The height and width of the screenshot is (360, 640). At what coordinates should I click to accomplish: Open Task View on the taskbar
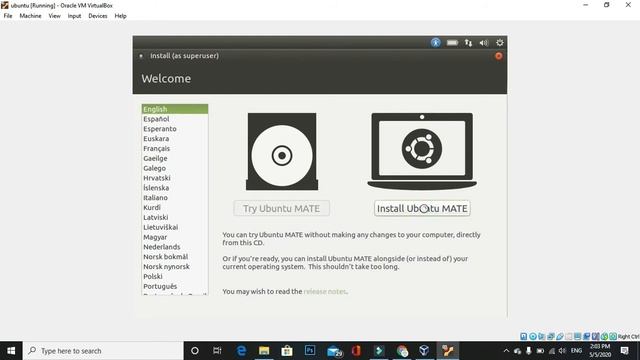pyautogui.click(x=217, y=351)
